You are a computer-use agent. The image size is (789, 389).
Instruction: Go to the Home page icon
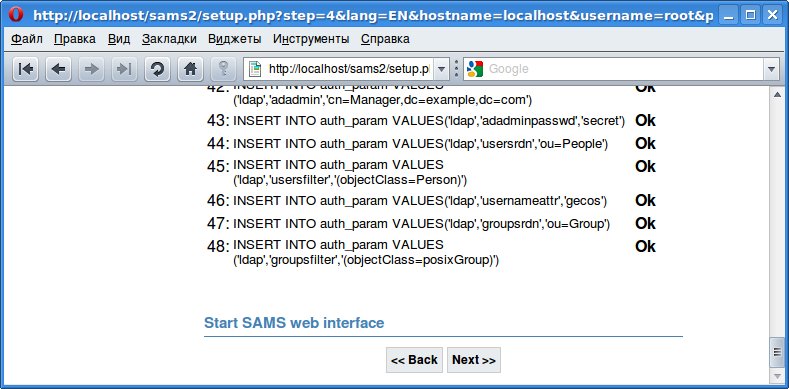[x=190, y=69]
